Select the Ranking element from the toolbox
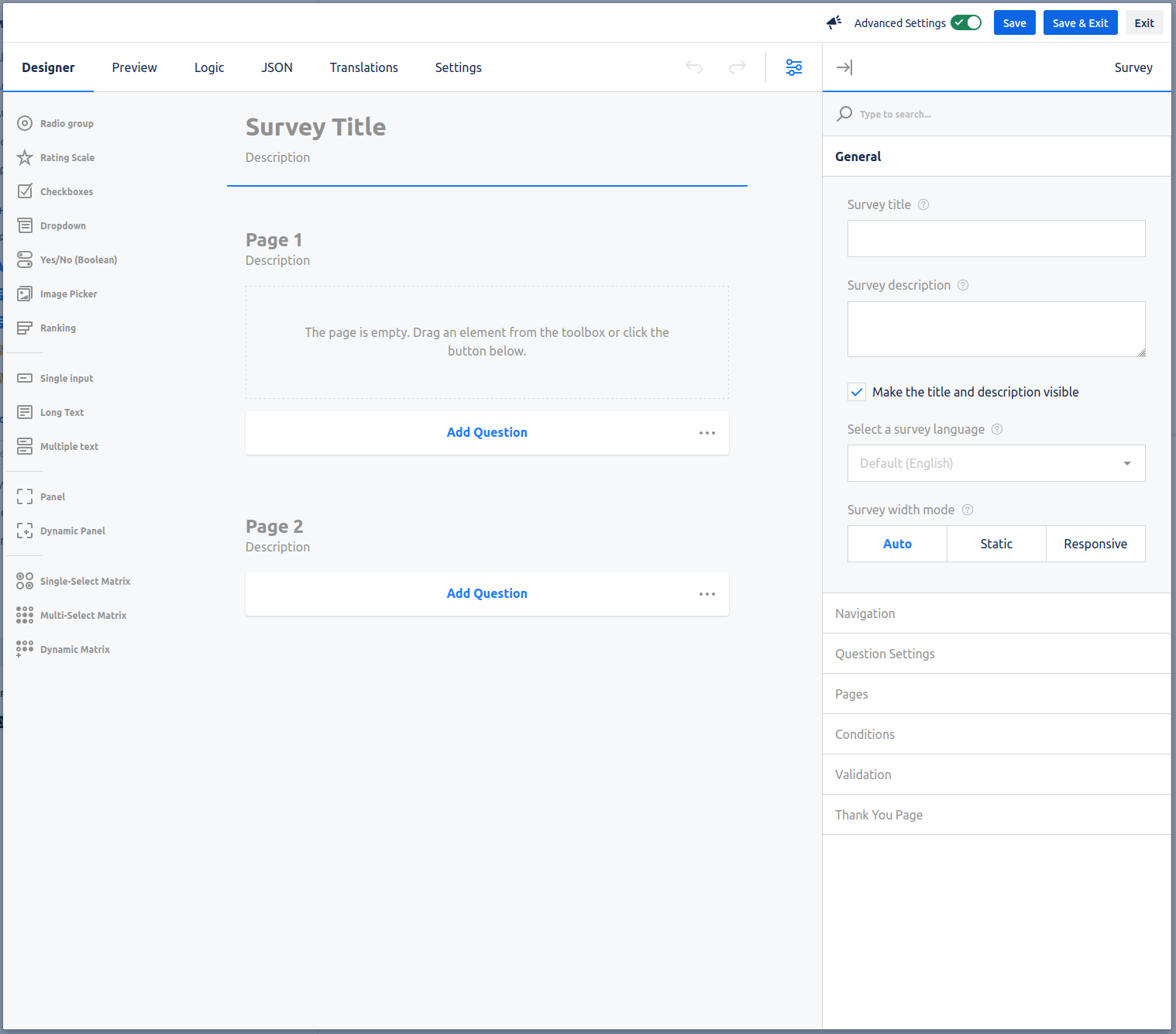 pos(57,328)
